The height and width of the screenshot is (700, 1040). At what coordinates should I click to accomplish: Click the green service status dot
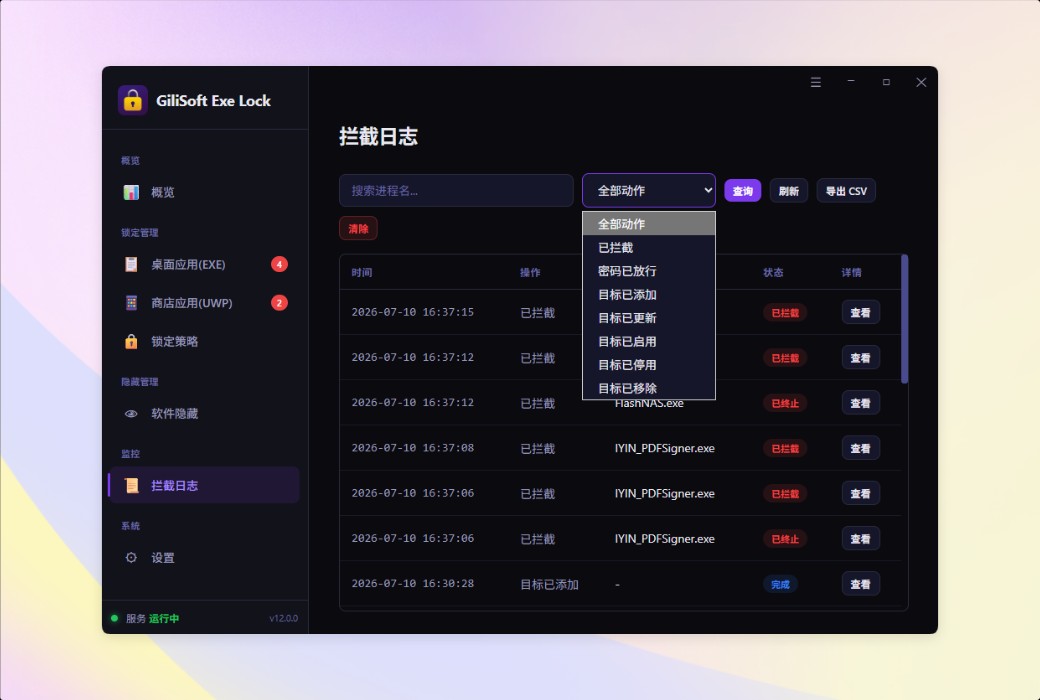point(114,618)
